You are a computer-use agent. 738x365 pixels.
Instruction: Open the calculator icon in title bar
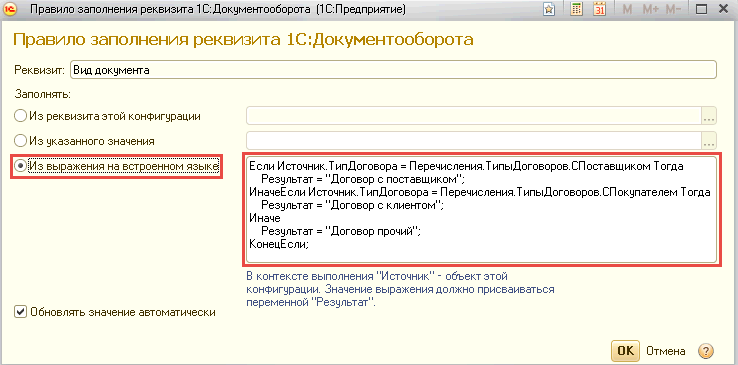[576, 9]
